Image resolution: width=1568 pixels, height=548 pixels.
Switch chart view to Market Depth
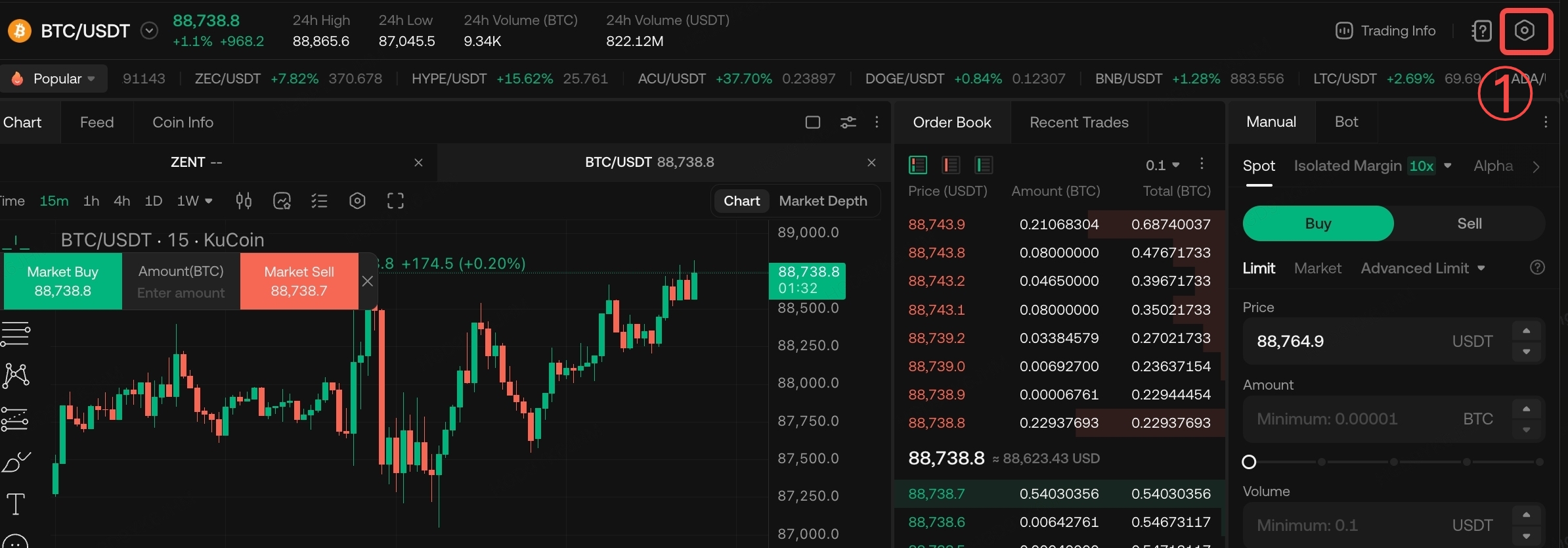[x=823, y=201]
